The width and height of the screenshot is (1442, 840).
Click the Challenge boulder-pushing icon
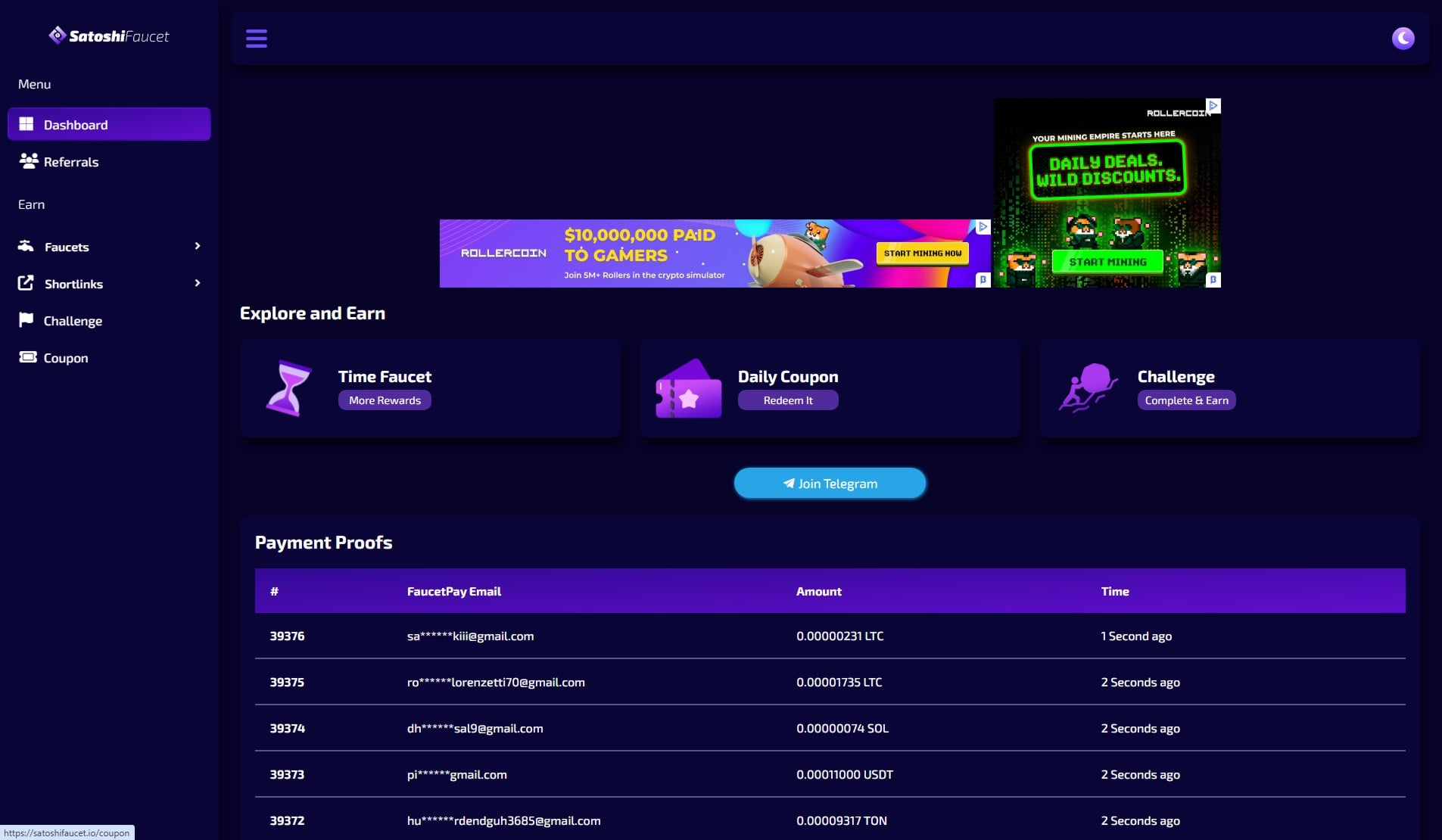coord(1088,387)
